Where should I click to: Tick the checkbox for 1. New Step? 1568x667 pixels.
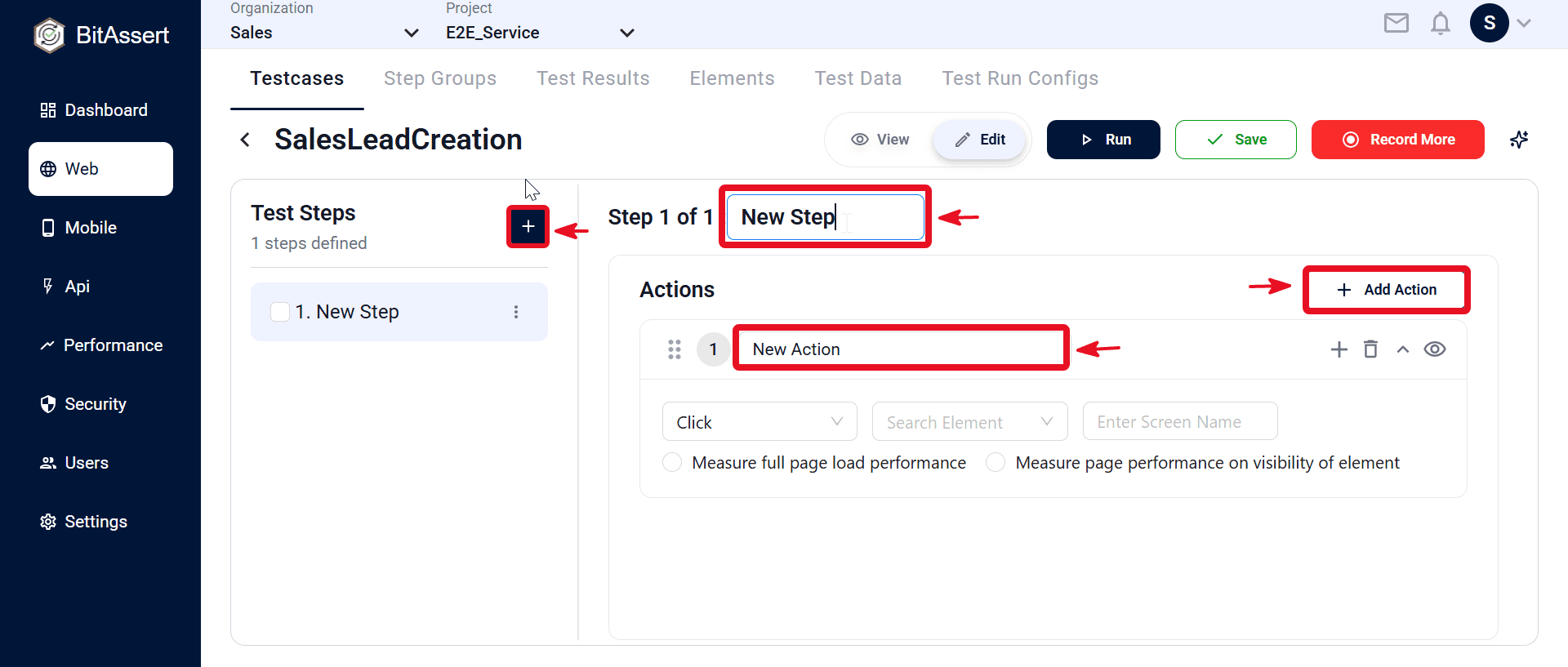(x=280, y=312)
